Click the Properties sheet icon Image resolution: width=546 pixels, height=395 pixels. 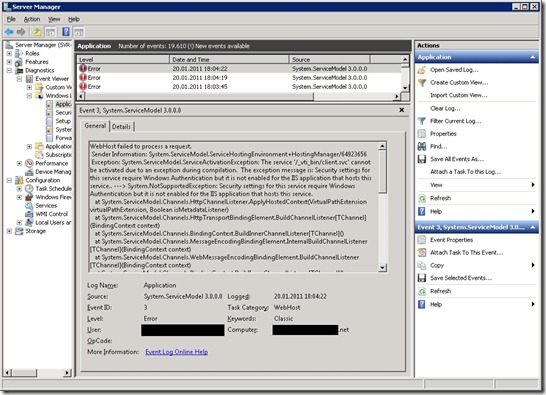[422, 134]
